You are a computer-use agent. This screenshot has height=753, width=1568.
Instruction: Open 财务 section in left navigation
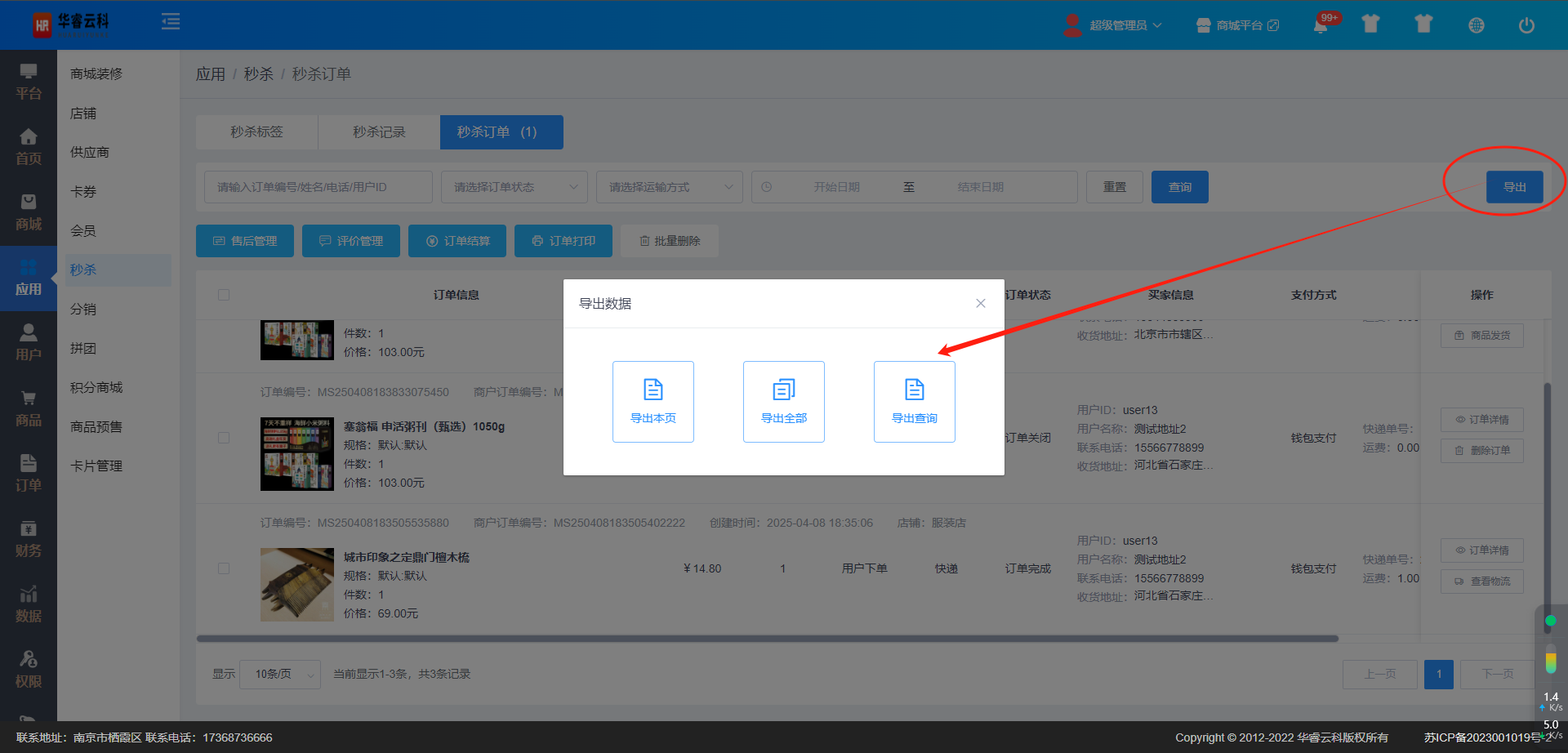coord(29,539)
